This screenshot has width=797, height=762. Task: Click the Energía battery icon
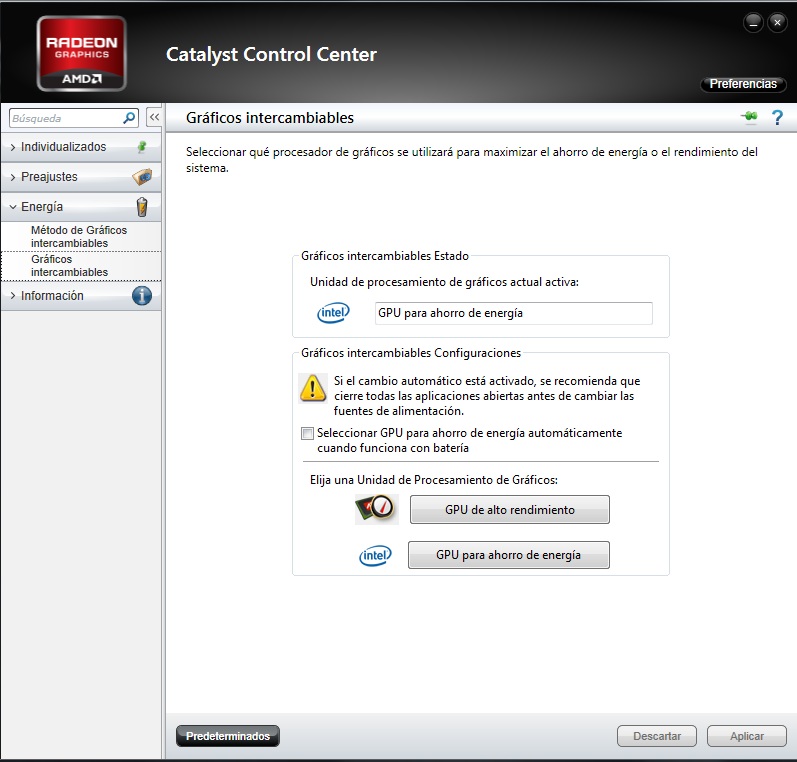[x=142, y=207]
